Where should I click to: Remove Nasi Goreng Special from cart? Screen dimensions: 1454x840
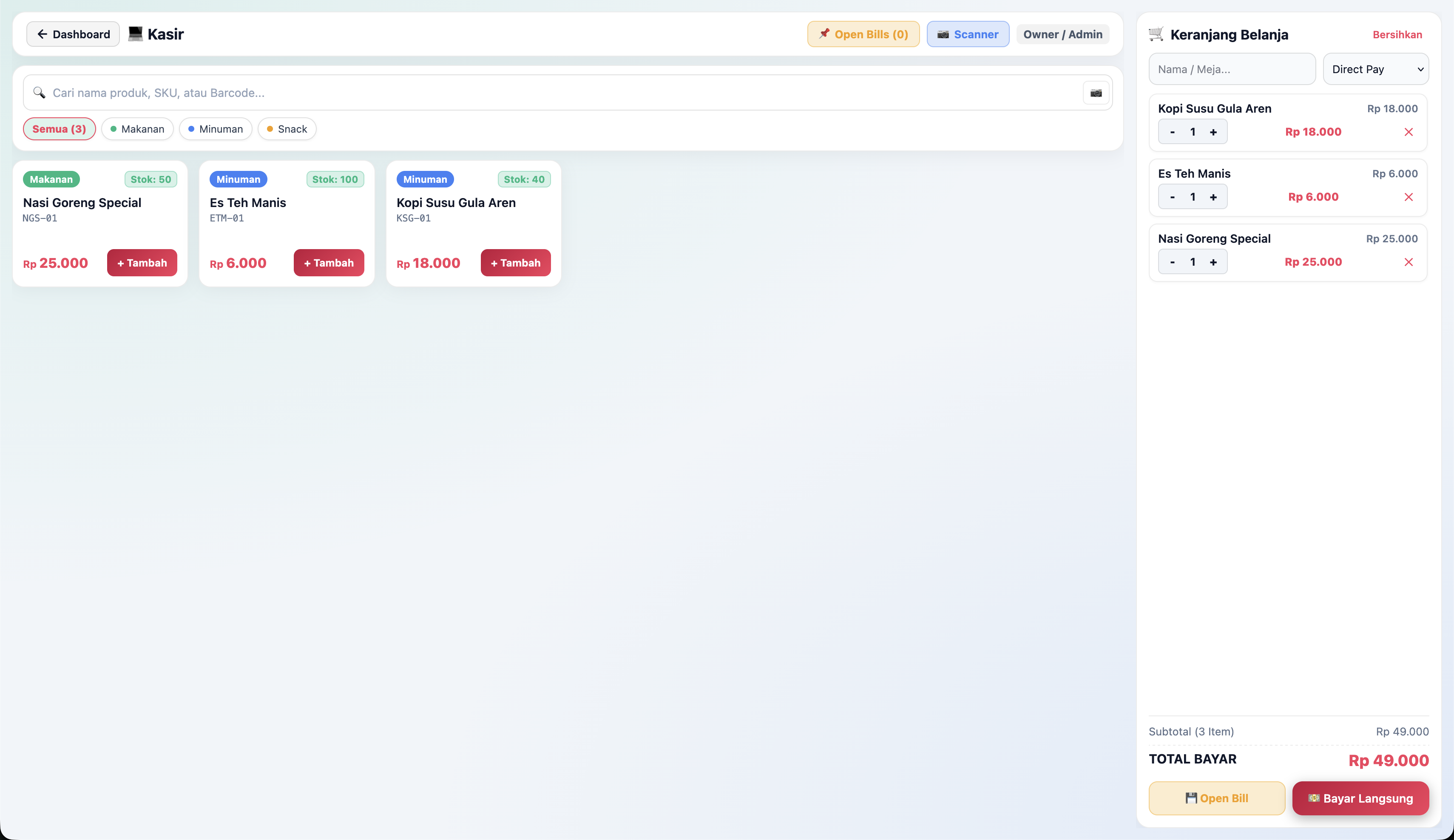click(x=1409, y=263)
